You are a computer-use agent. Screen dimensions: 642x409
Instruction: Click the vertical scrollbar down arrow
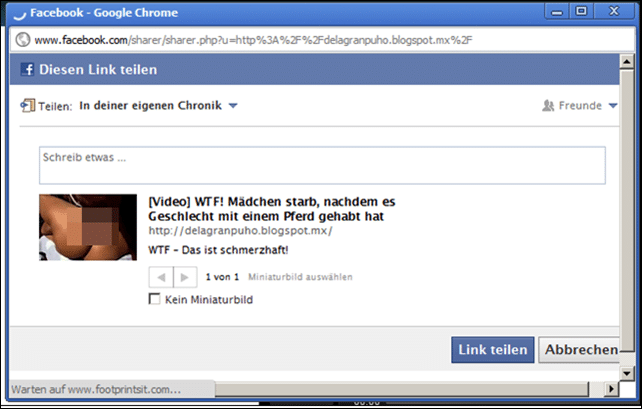click(x=627, y=373)
